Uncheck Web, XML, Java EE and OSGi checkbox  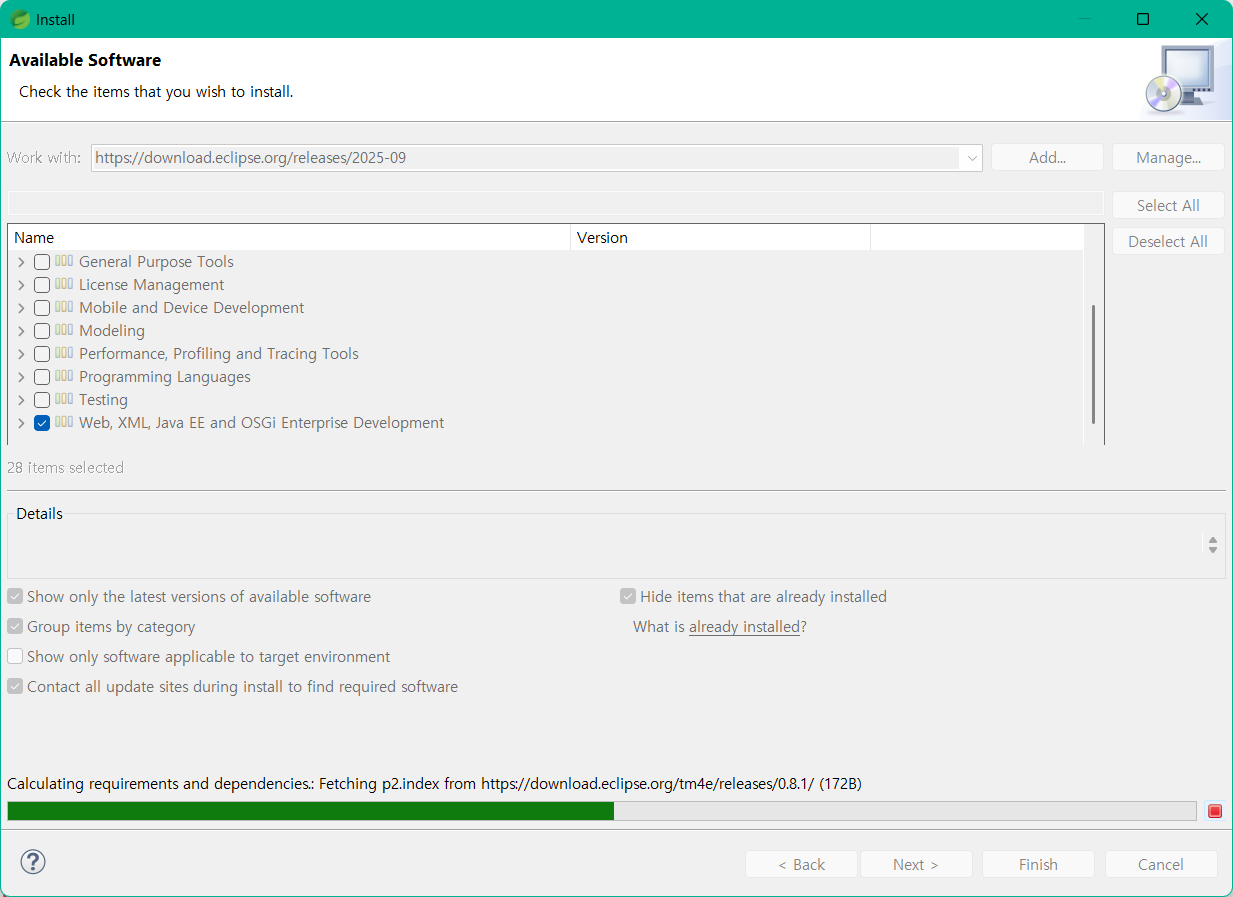click(x=42, y=423)
